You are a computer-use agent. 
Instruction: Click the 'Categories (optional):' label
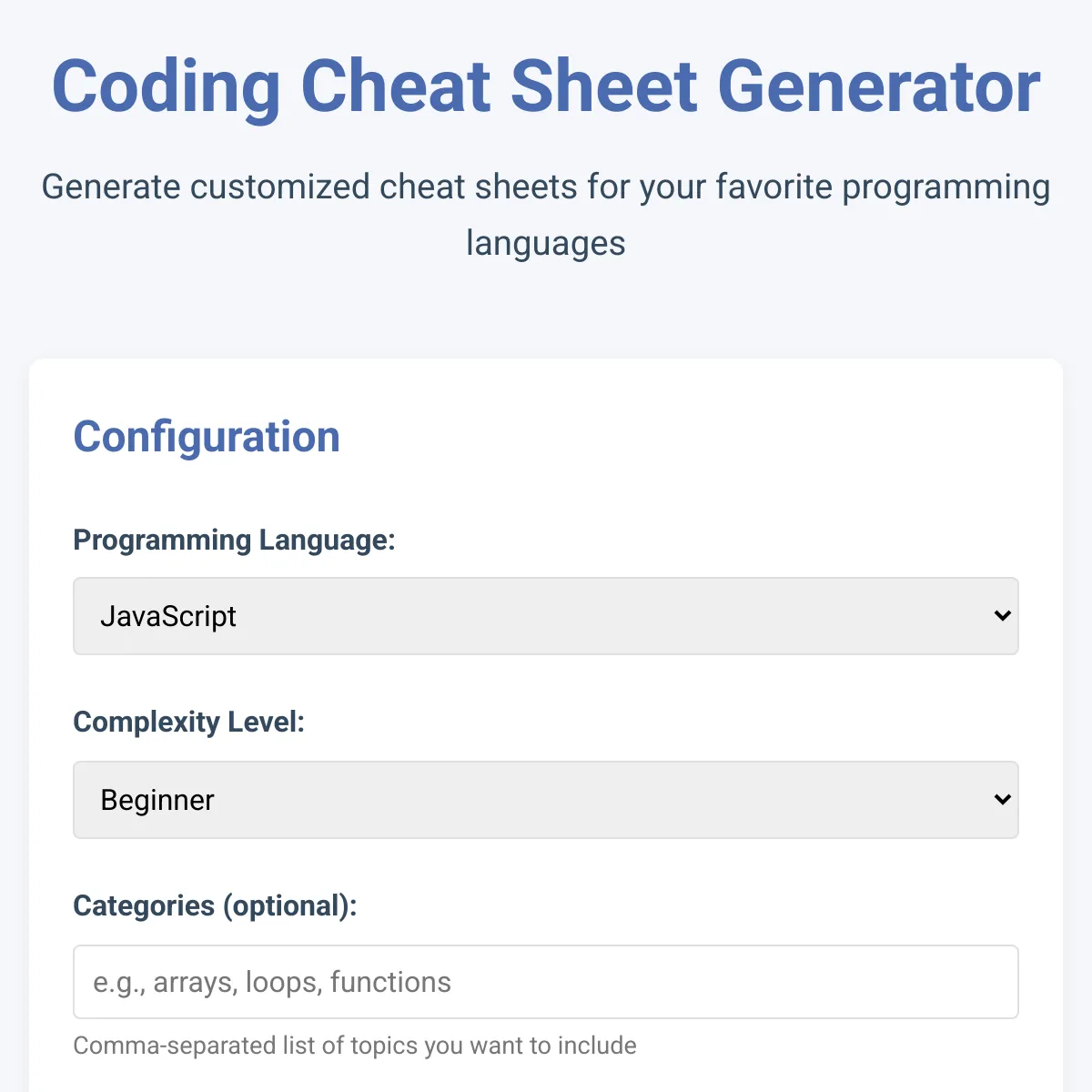(215, 905)
